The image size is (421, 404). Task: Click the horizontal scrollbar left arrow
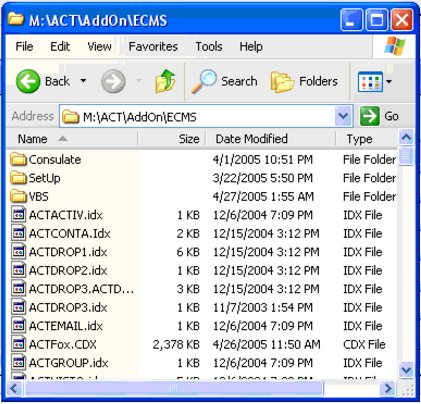point(14,388)
